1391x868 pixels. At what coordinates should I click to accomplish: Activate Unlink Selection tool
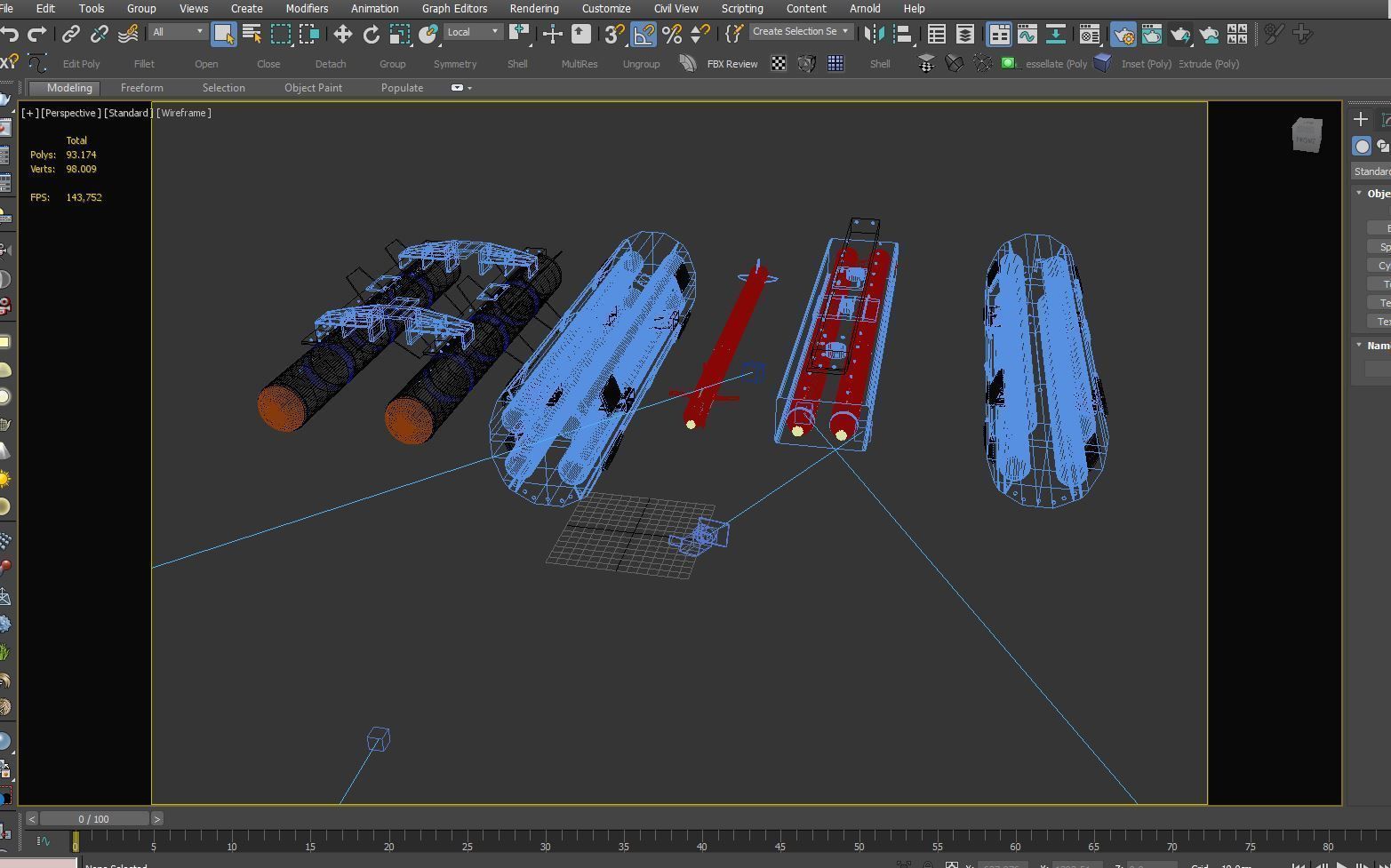click(100, 34)
